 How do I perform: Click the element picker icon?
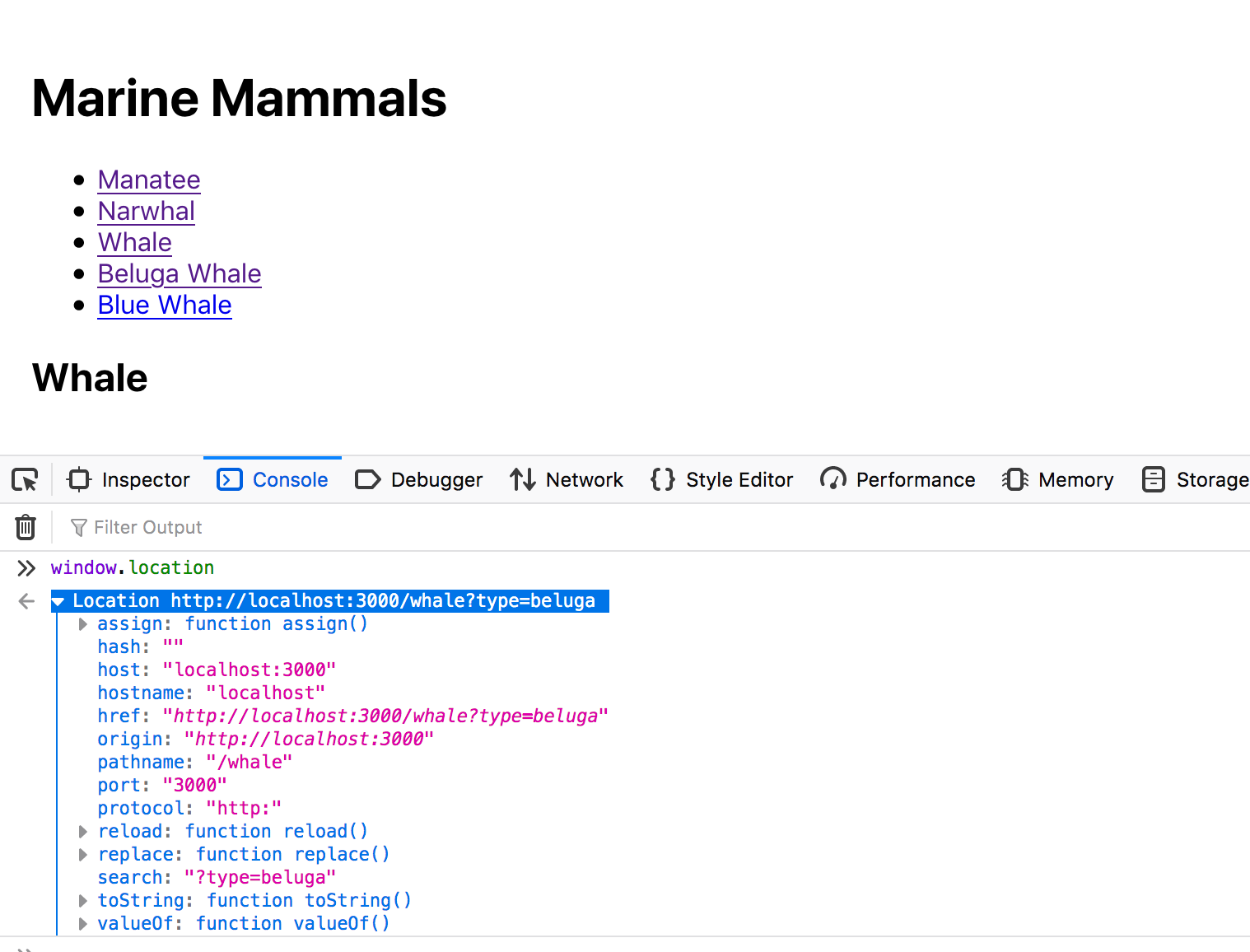pyautogui.click(x=26, y=479)
